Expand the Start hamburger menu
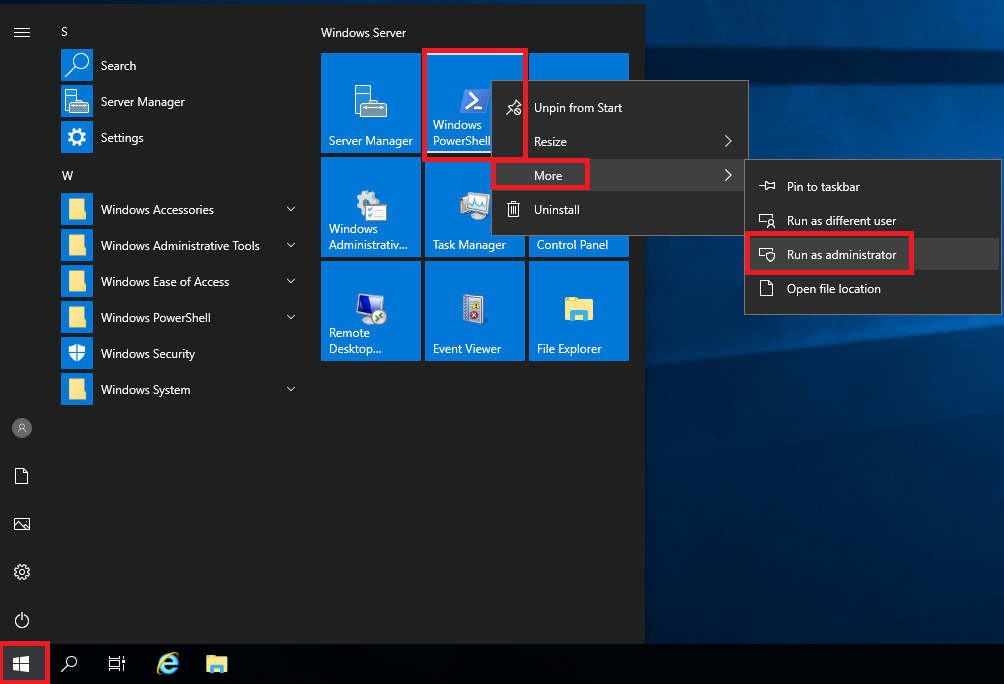 click(22, 32)
